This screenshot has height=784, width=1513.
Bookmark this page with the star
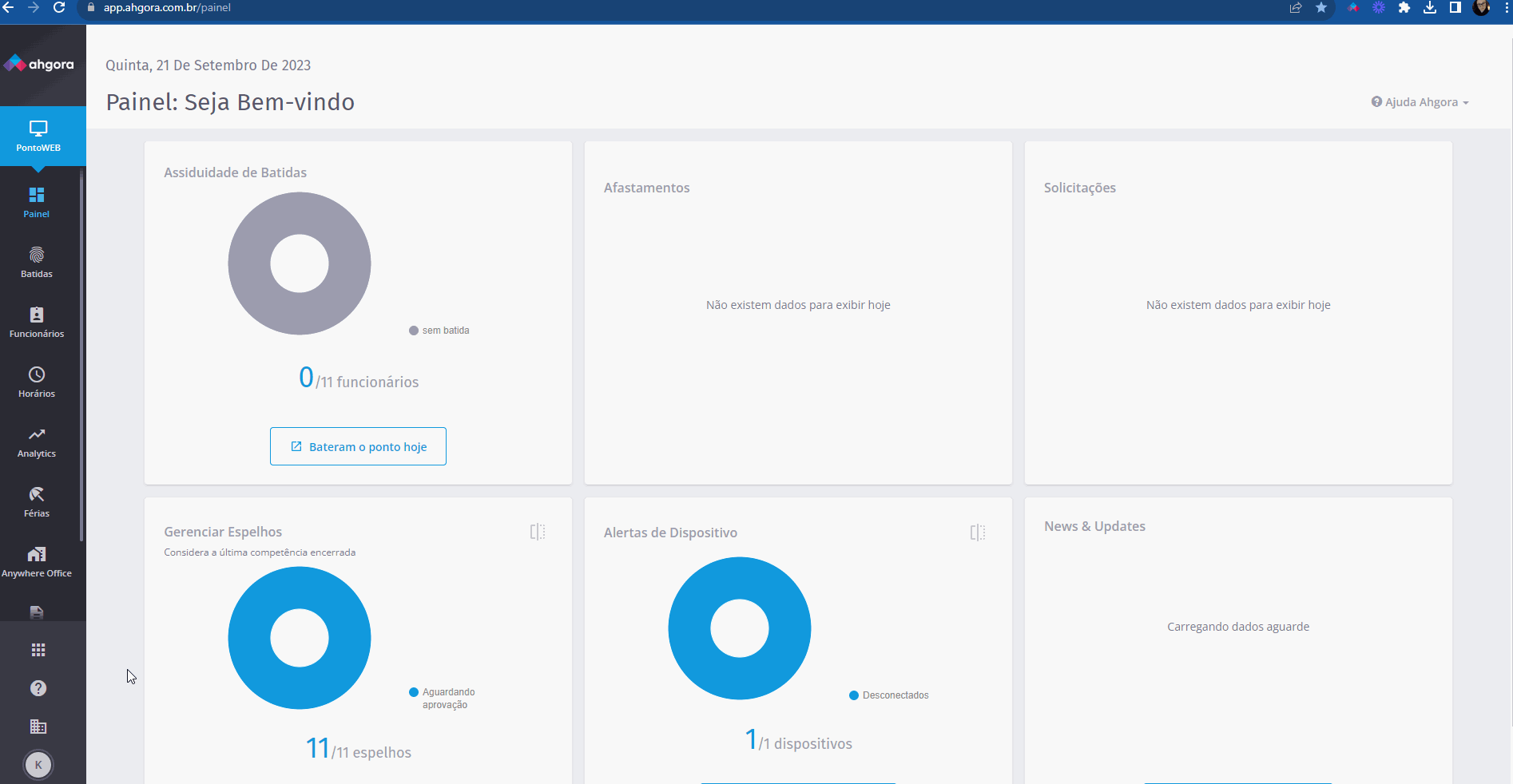[1321, 8]
